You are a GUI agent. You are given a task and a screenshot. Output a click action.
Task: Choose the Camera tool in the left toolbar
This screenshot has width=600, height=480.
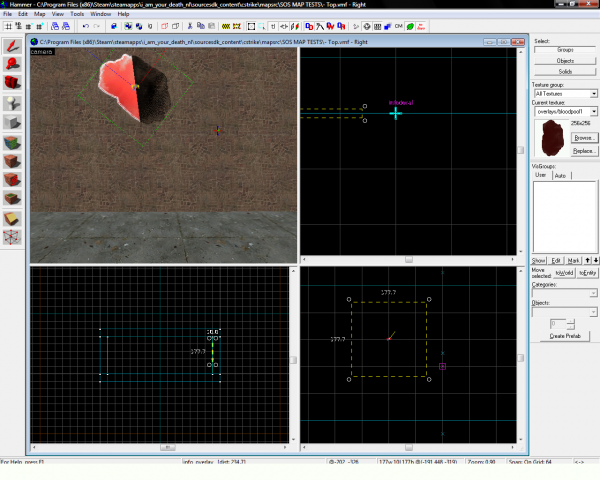pyautogui.click(x=12, y=84)
